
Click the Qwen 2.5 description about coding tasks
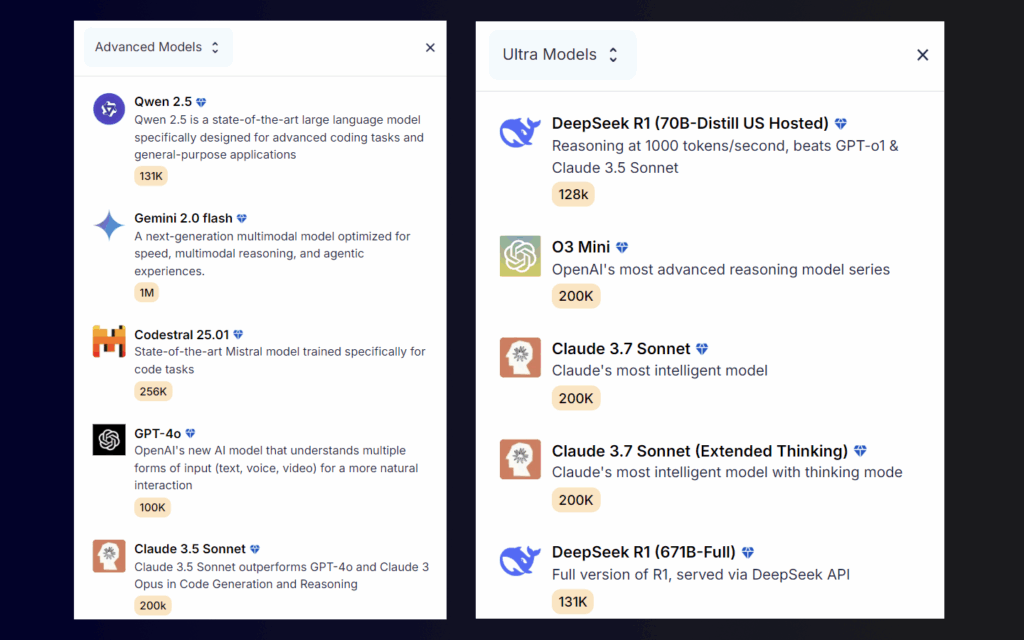point(279,137)
